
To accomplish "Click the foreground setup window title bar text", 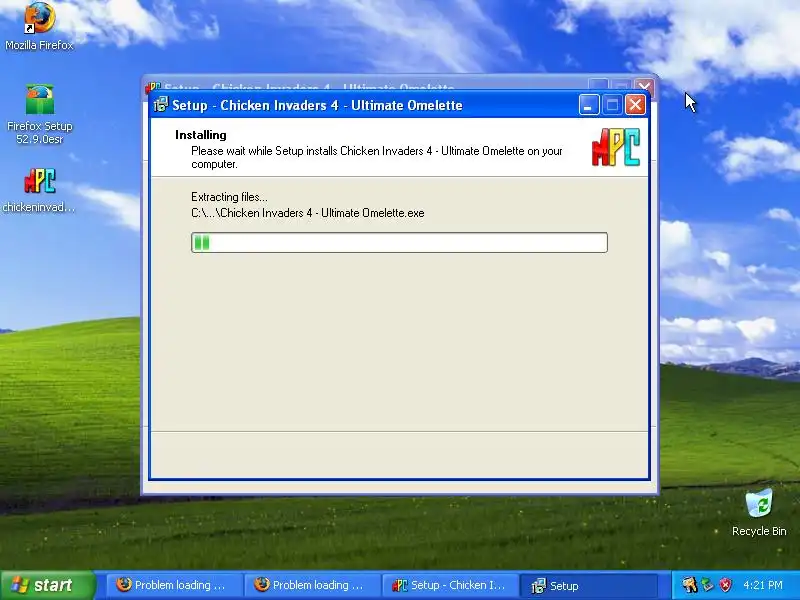I will coord(317,105).
